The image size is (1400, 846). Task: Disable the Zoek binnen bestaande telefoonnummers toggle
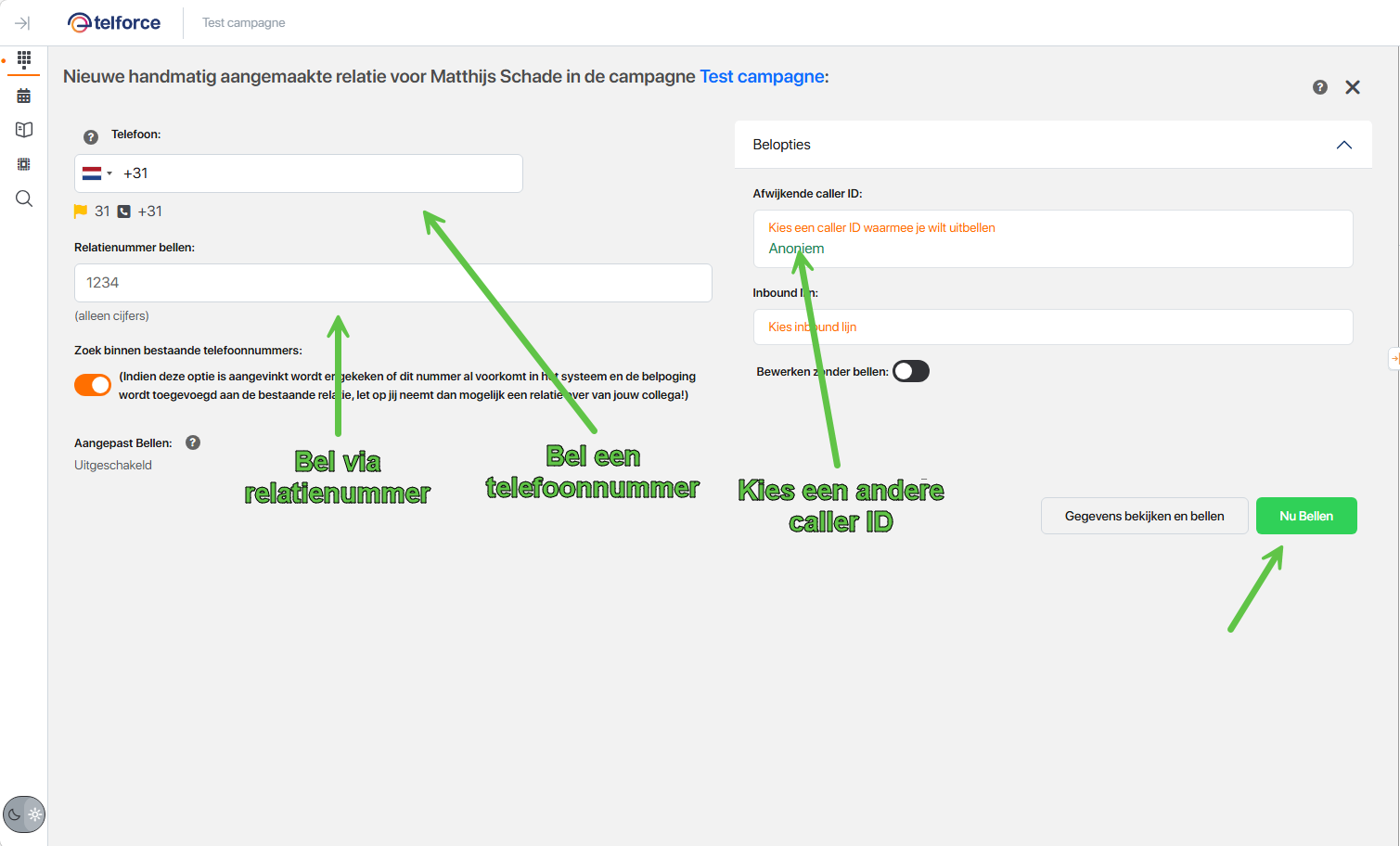[93, 384]
